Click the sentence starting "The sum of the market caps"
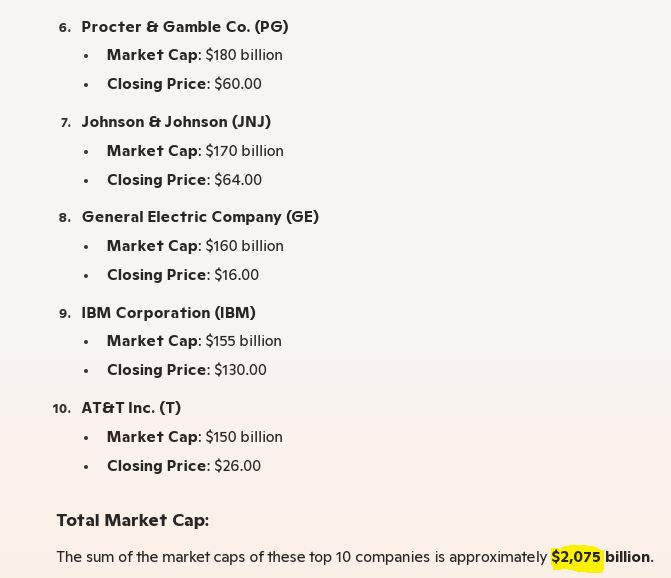 (300, 557)
